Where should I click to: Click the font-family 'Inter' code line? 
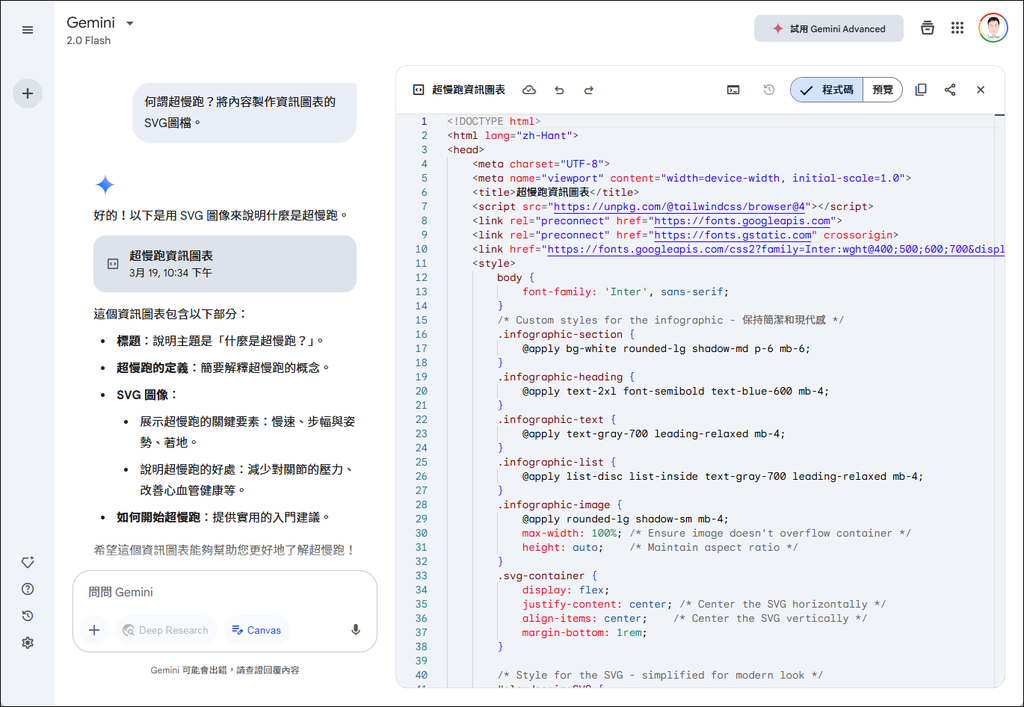pyautogui.click(x=625, y=292)
